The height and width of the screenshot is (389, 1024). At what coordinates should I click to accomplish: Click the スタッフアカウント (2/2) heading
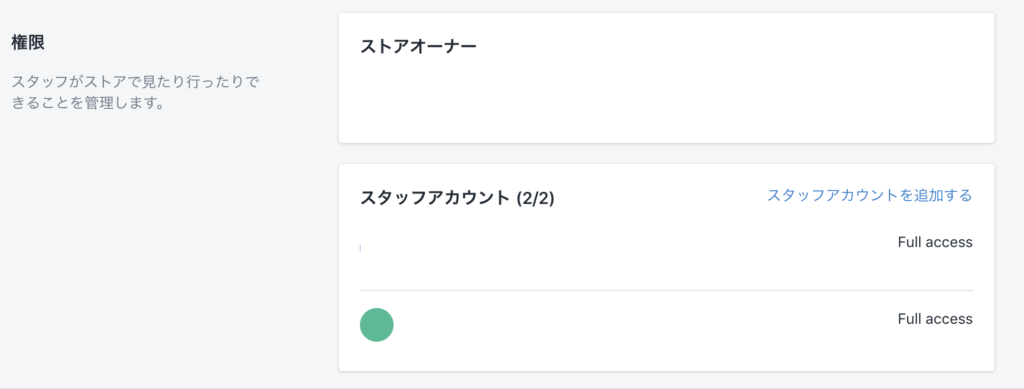pos(457,198)
